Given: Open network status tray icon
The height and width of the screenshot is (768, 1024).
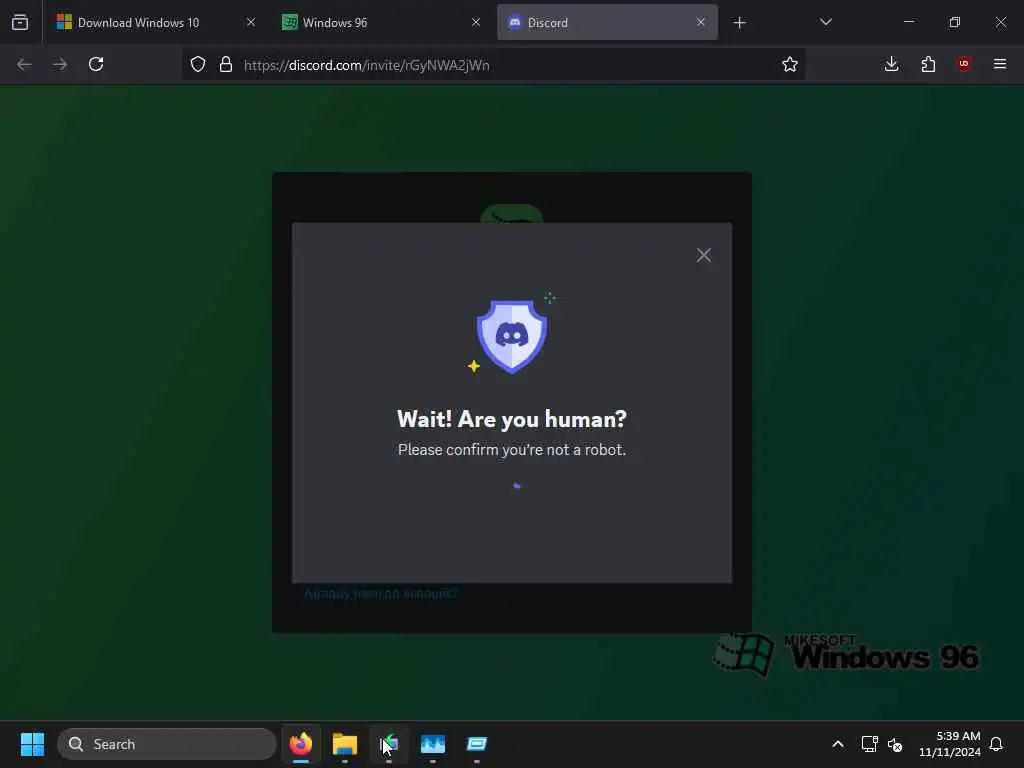Looking at the screenshot, I should 869,744.
